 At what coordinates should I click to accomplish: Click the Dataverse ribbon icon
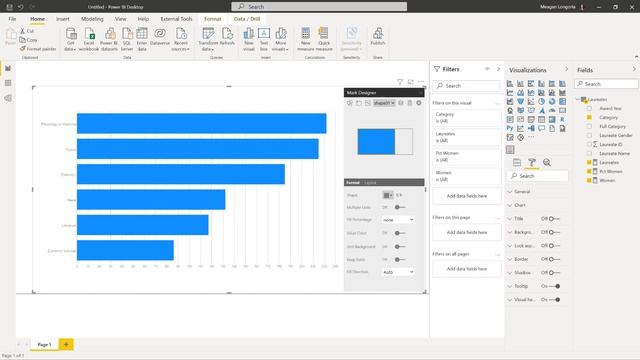click(x=160, y=37)
